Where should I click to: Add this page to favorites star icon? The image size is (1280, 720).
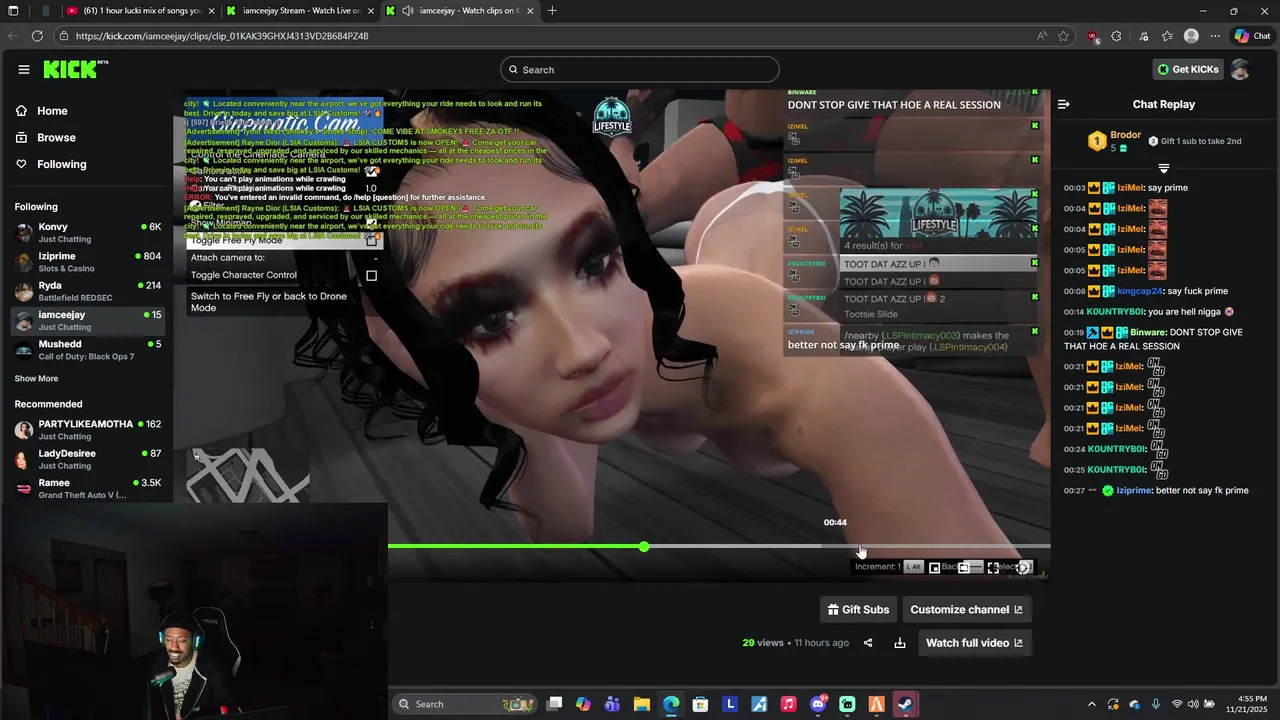[1064, 36]
